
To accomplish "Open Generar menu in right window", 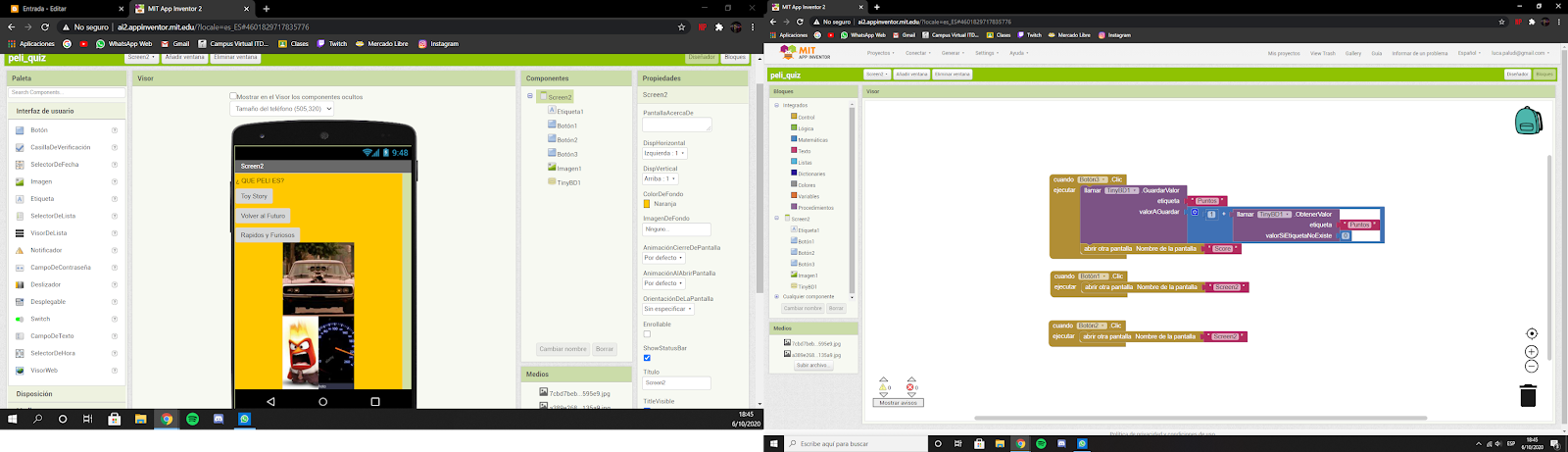I will (x=952, y=53).
